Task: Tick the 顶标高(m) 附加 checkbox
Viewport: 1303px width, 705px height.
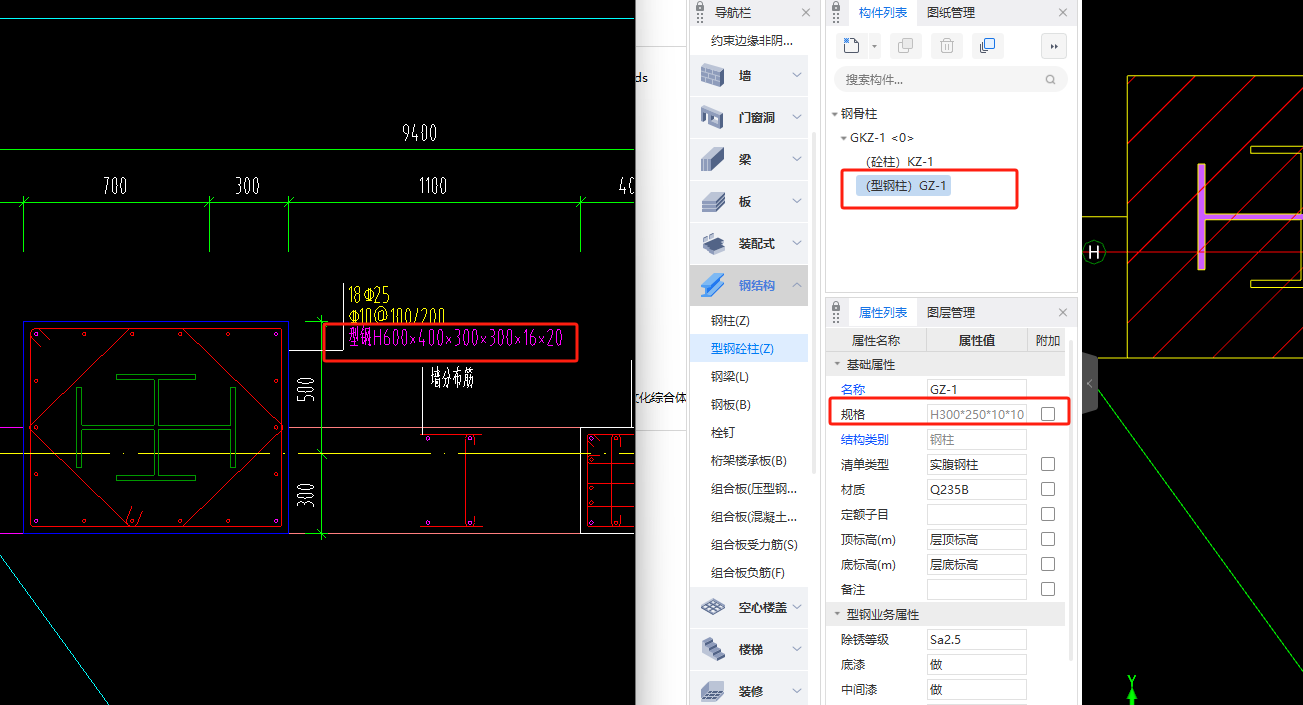Action: tap(1048, 539)
